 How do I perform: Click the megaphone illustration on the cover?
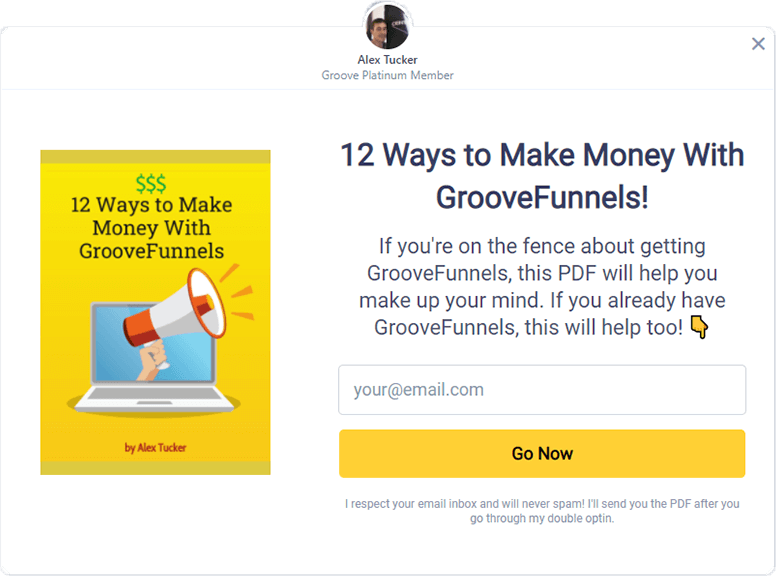[175, 309]
